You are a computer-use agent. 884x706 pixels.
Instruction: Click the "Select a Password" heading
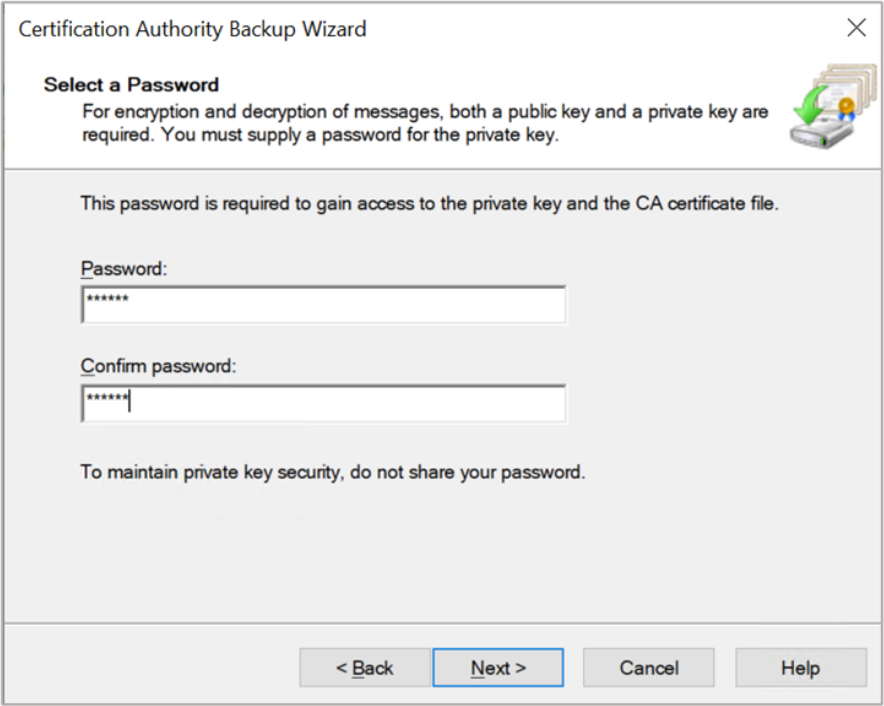[131, 85]
